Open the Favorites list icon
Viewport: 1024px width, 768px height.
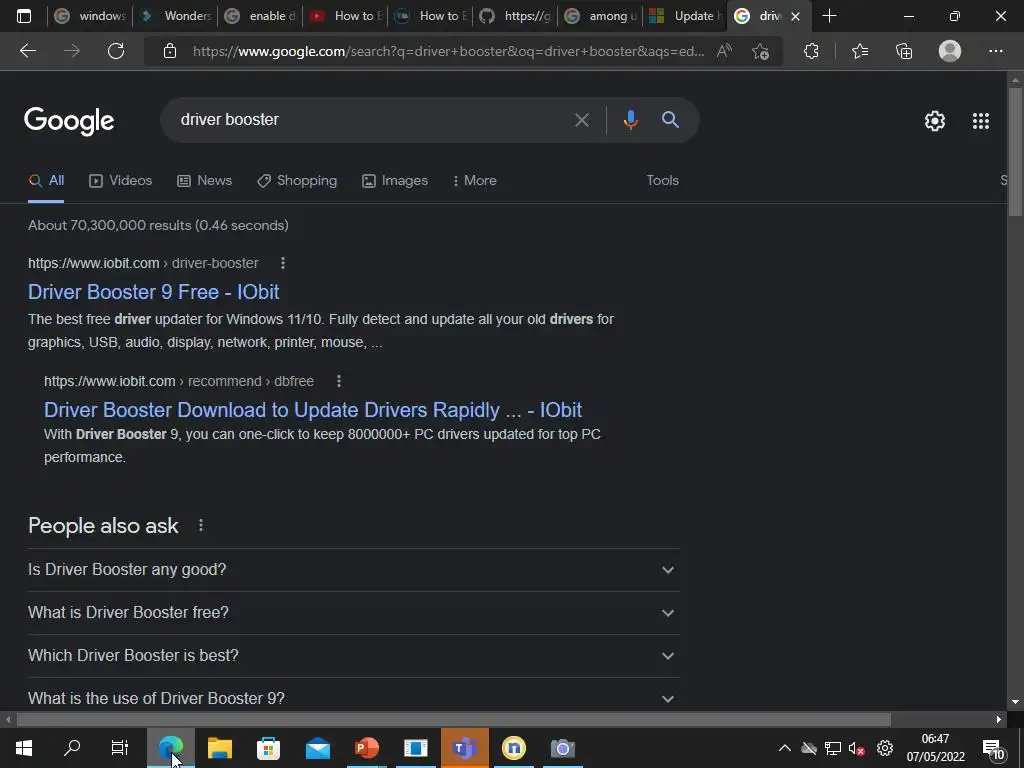(x=860, y=51)
